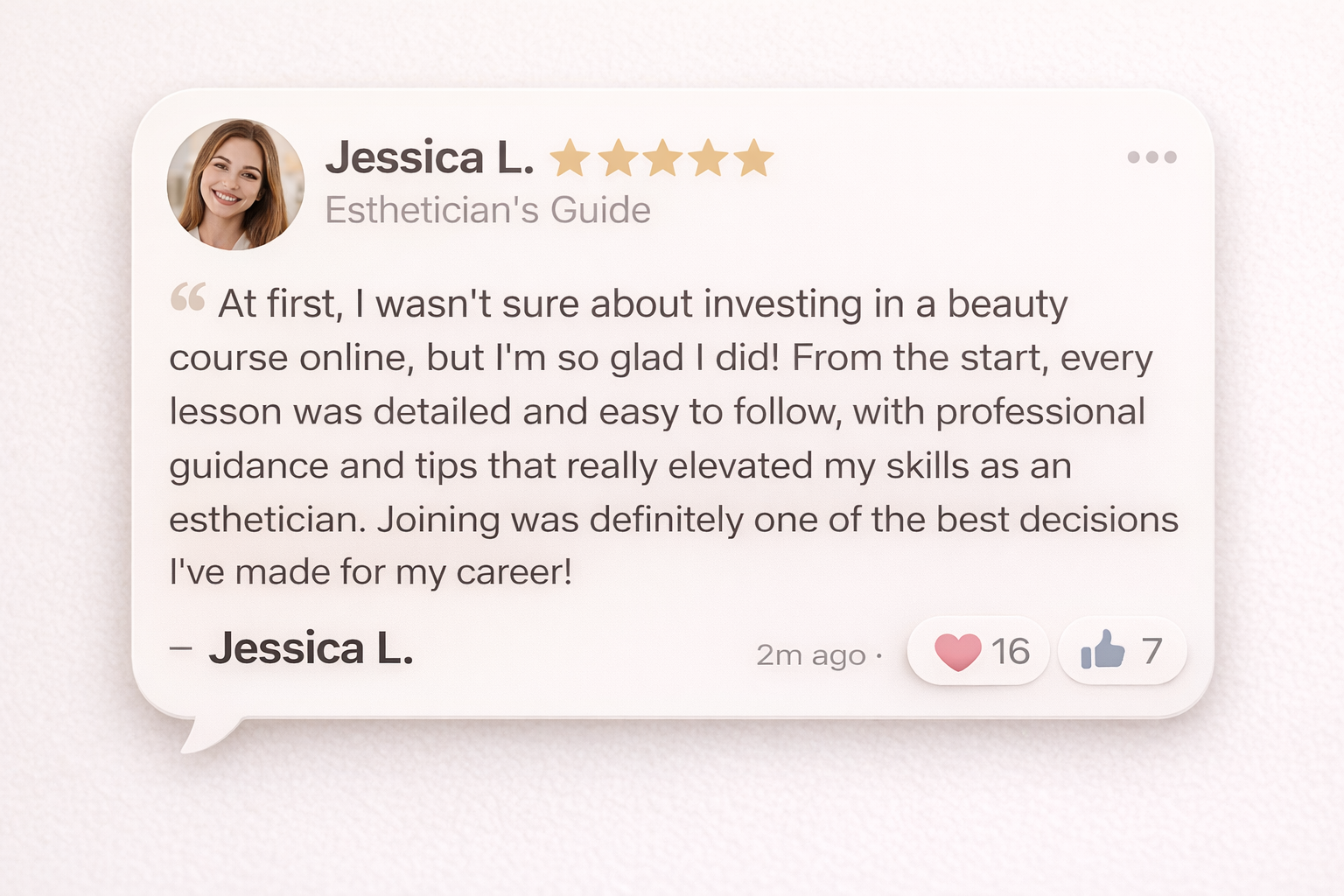Open the three-dot more options menu

tap(1151, 157)
